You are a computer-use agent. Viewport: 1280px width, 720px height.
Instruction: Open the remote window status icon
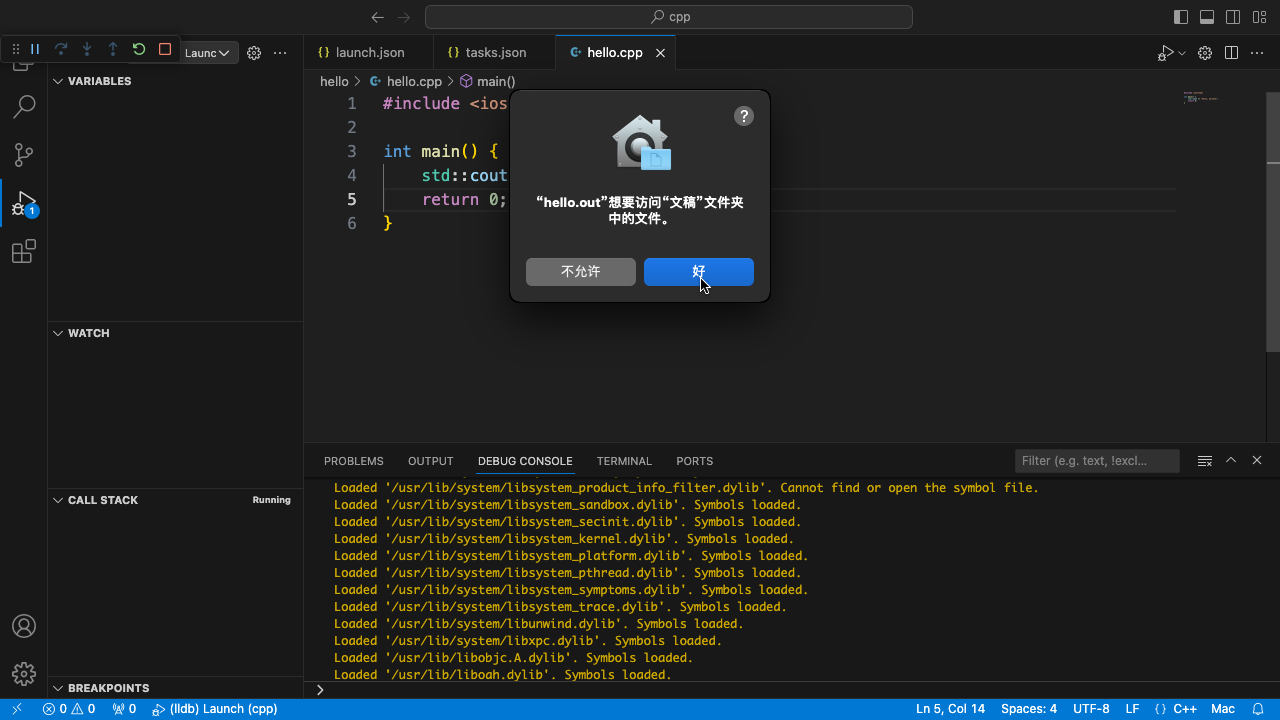point(16,709)
